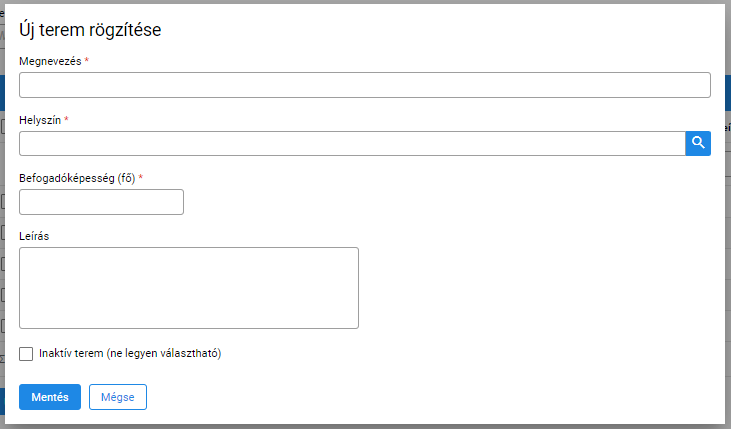Viewport: 731px width, 429px height.
Task: Click the red asterisk beside Megnevezés
Action: pos(87,61)
